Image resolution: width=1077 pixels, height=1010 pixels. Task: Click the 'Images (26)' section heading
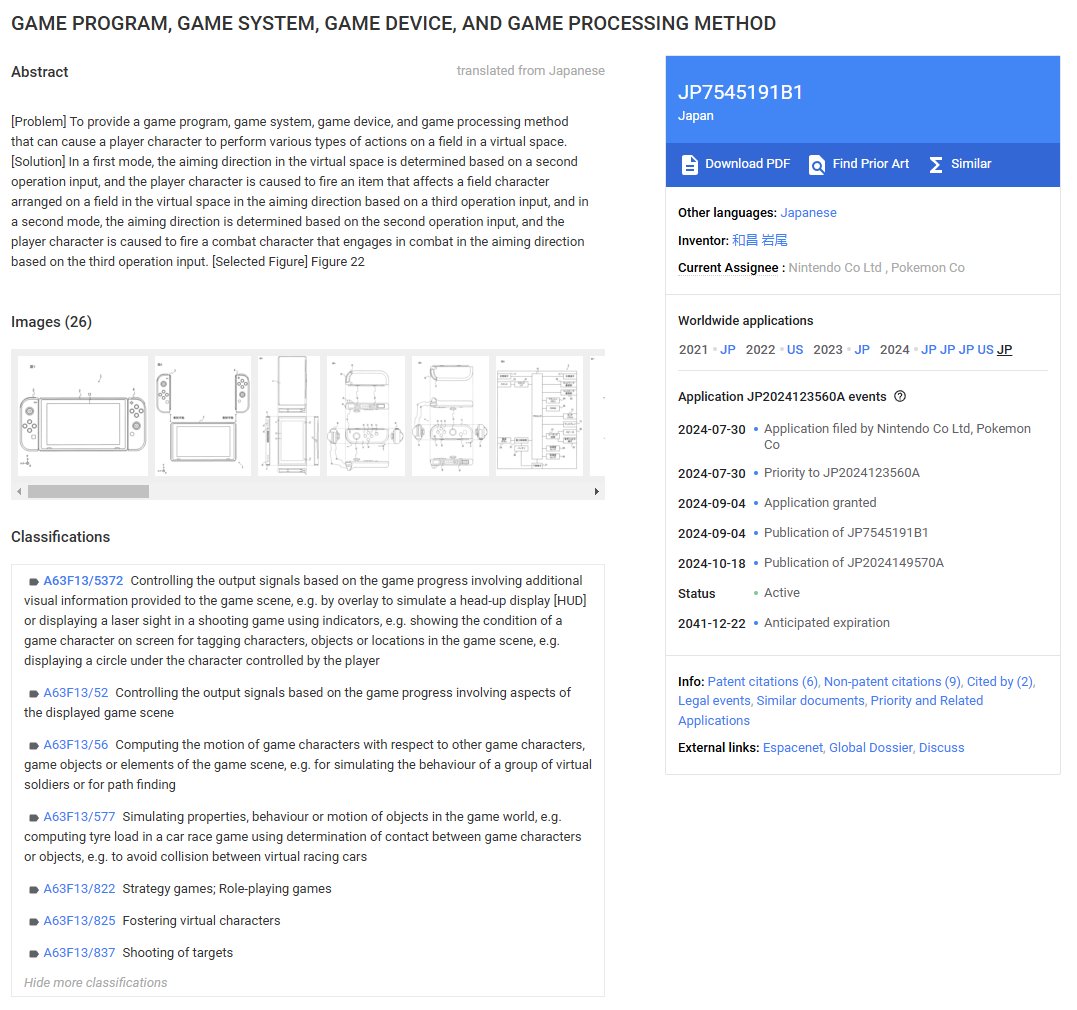point(52,322)
